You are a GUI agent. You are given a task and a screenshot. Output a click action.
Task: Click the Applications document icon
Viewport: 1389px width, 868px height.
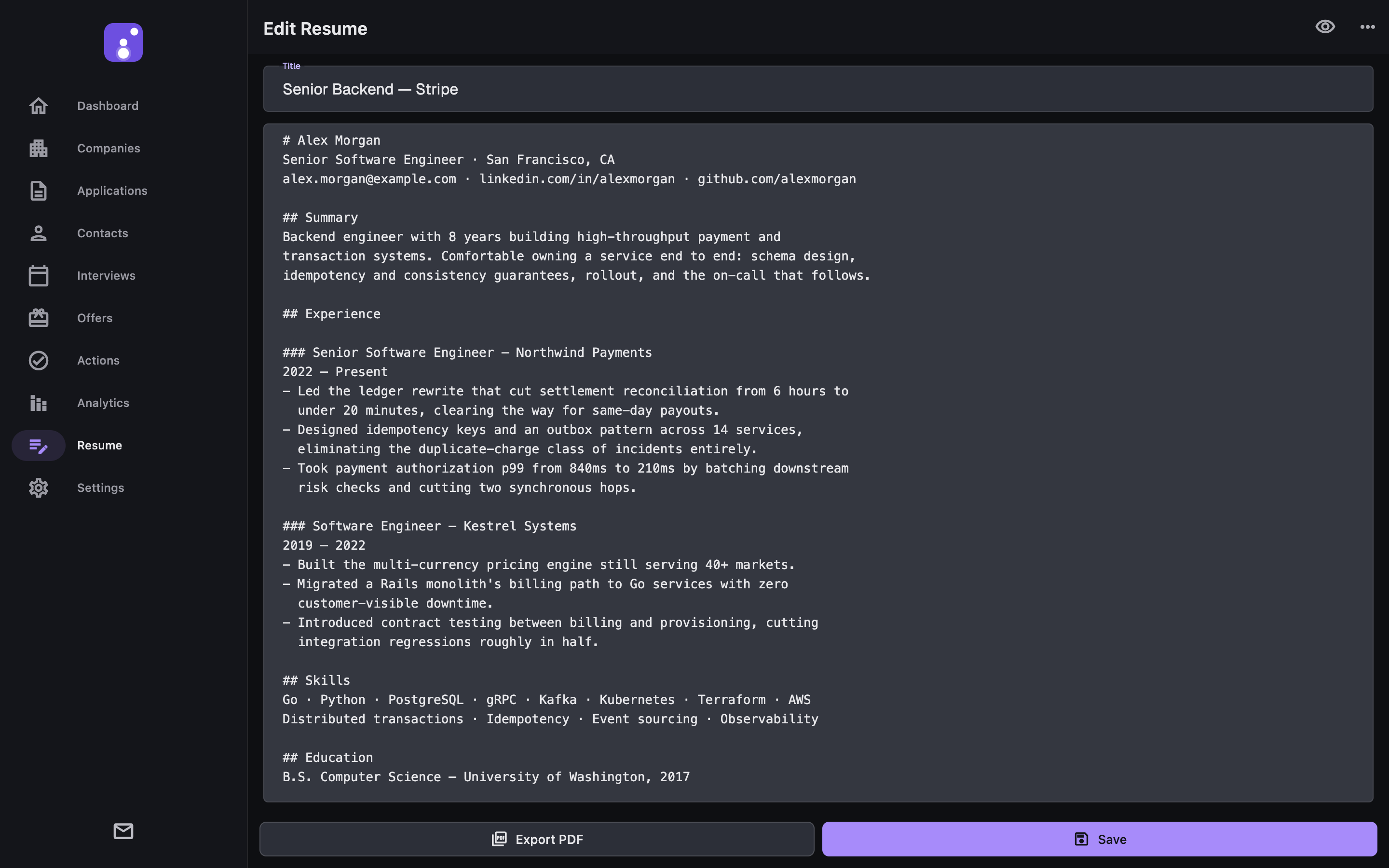pyautogui.click(x=39, y=190)
